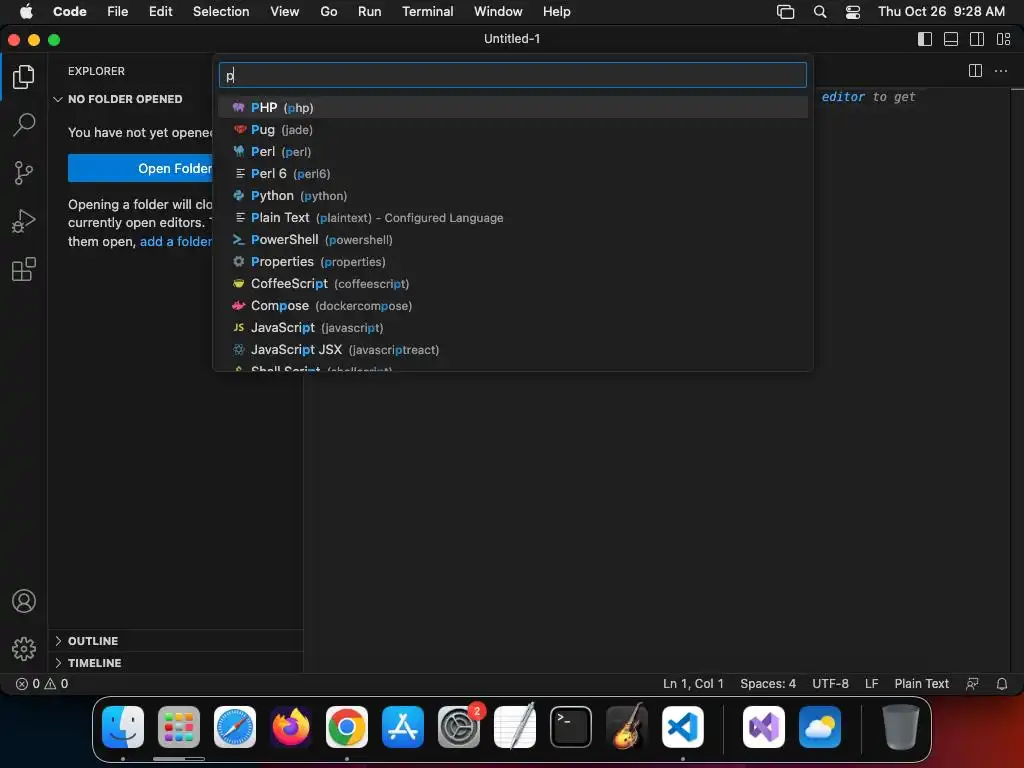Expand the Outline section
The width and height of the screenshot is (1024, 768).
tap(93, 641)
